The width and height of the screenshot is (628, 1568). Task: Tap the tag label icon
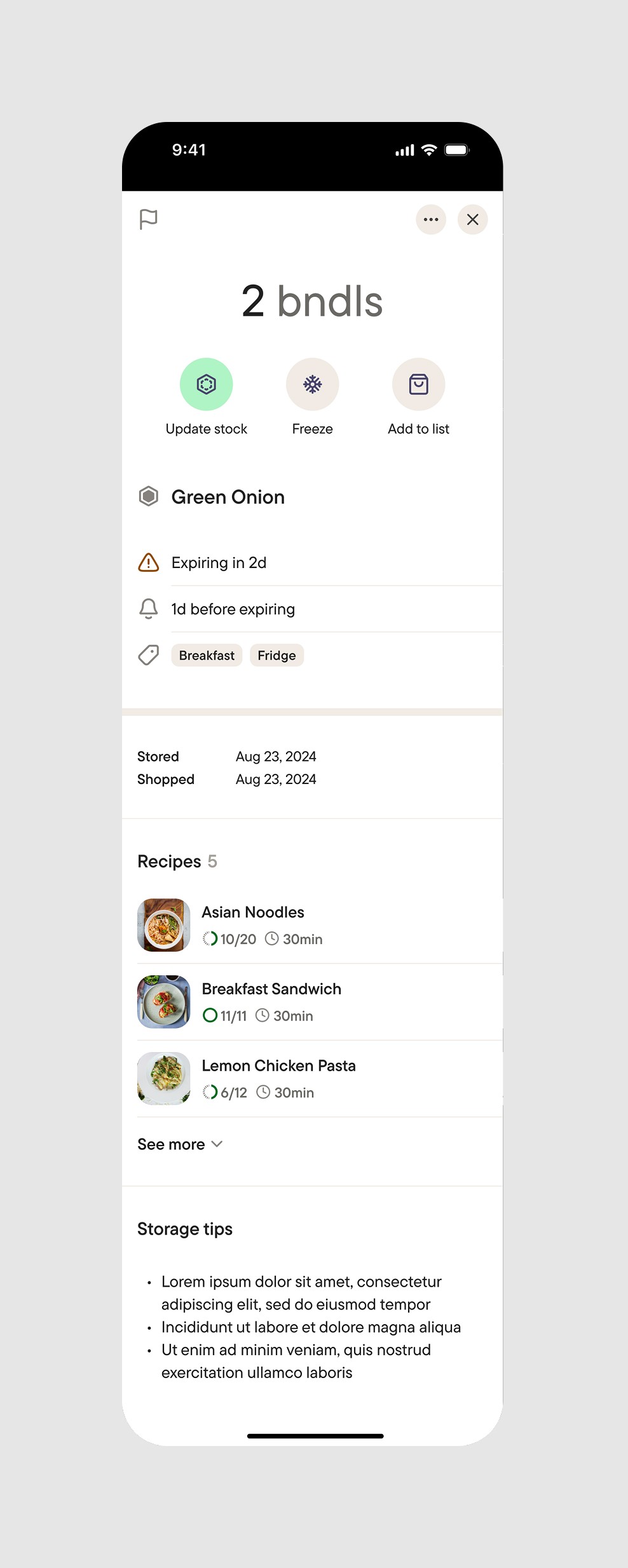tap(148, 655)
